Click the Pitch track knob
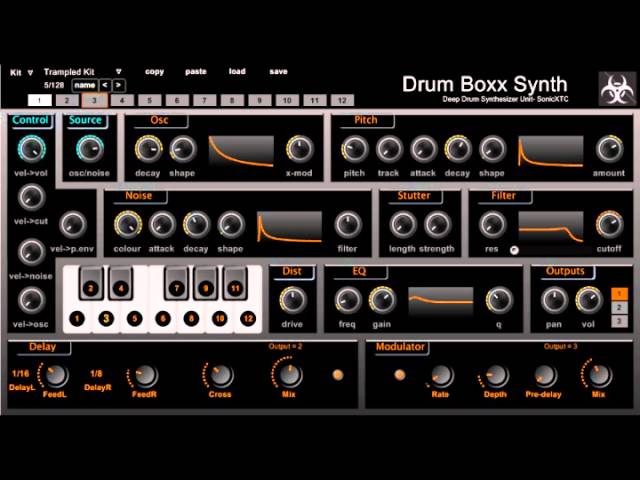The height and width of the screenshot is (480, 640). pyautogui.click(x=389, y=149)
